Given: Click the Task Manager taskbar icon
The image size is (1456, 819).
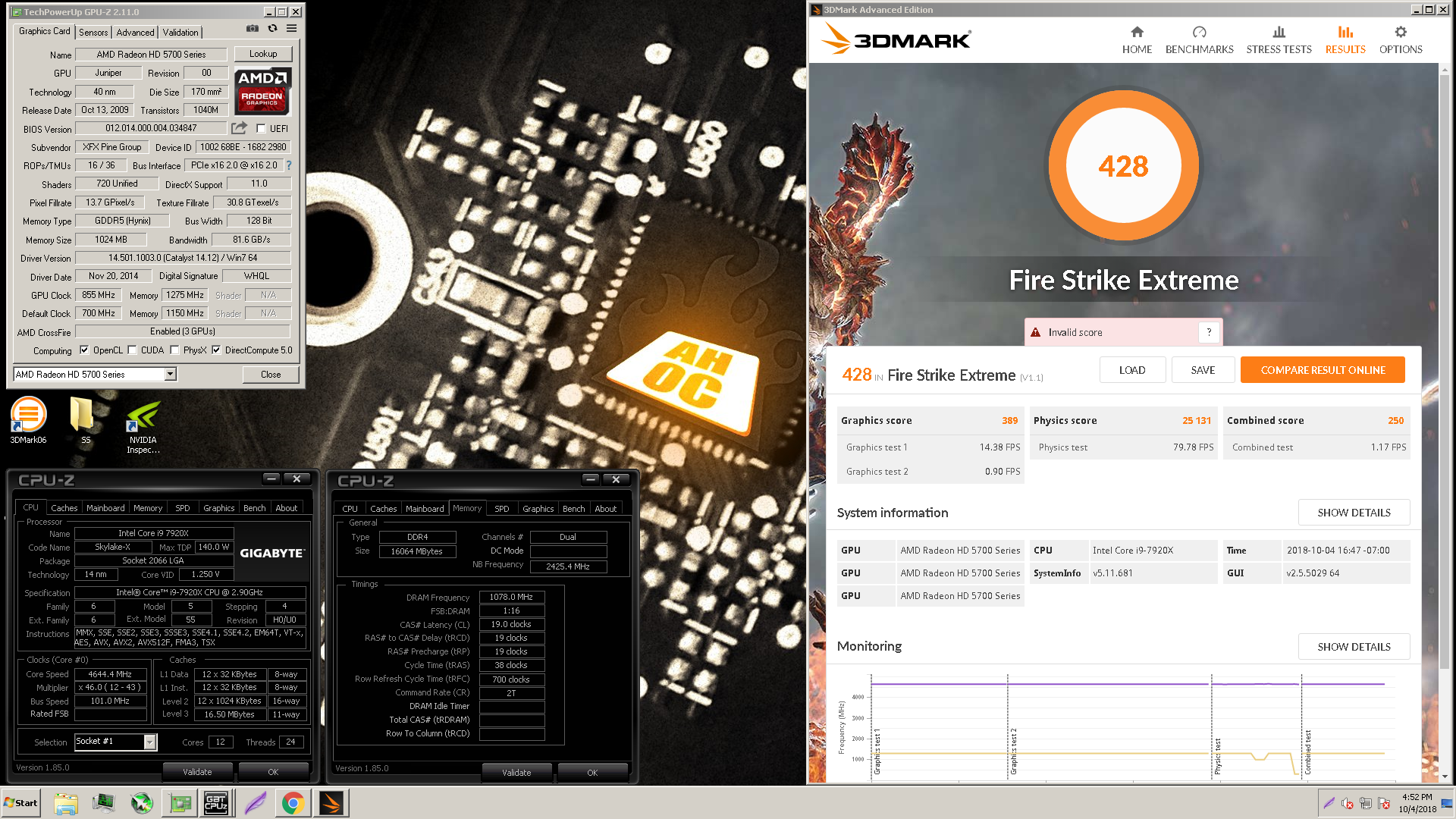Looking at the screenshot, I should 103,803.
